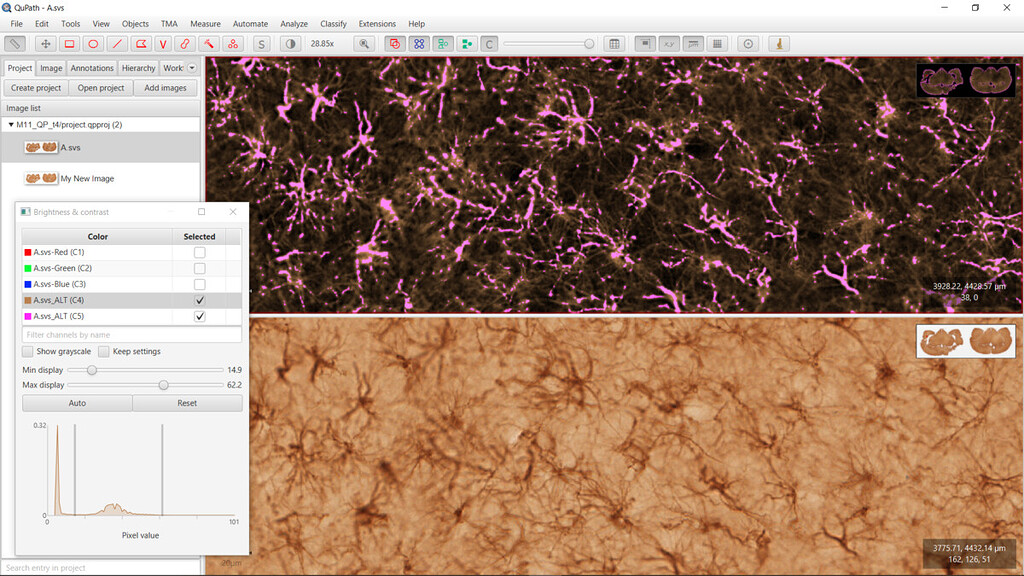Click the Auto button in Brightness & contrast
This screenshot has height=576, width=1024.
[x=76, y=402]
